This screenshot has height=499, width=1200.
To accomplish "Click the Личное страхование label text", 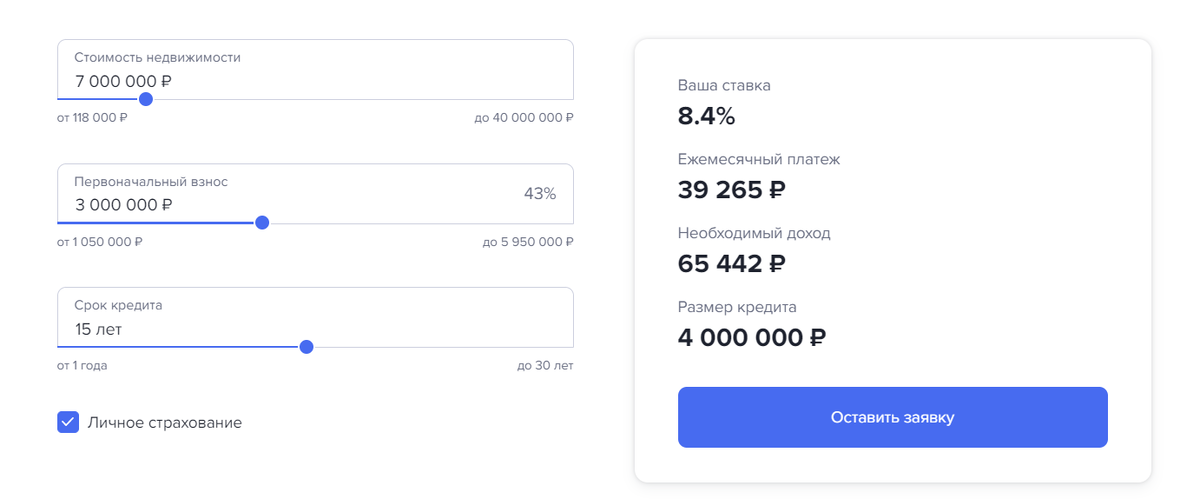I will coord(165,423).
